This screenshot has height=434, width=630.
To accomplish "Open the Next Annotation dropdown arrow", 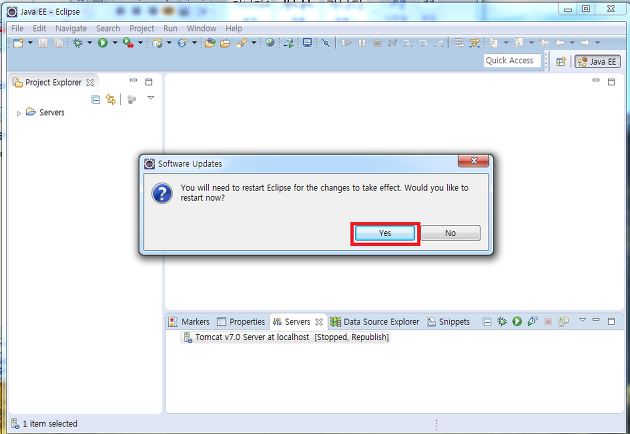I will [x=506, y=43].
